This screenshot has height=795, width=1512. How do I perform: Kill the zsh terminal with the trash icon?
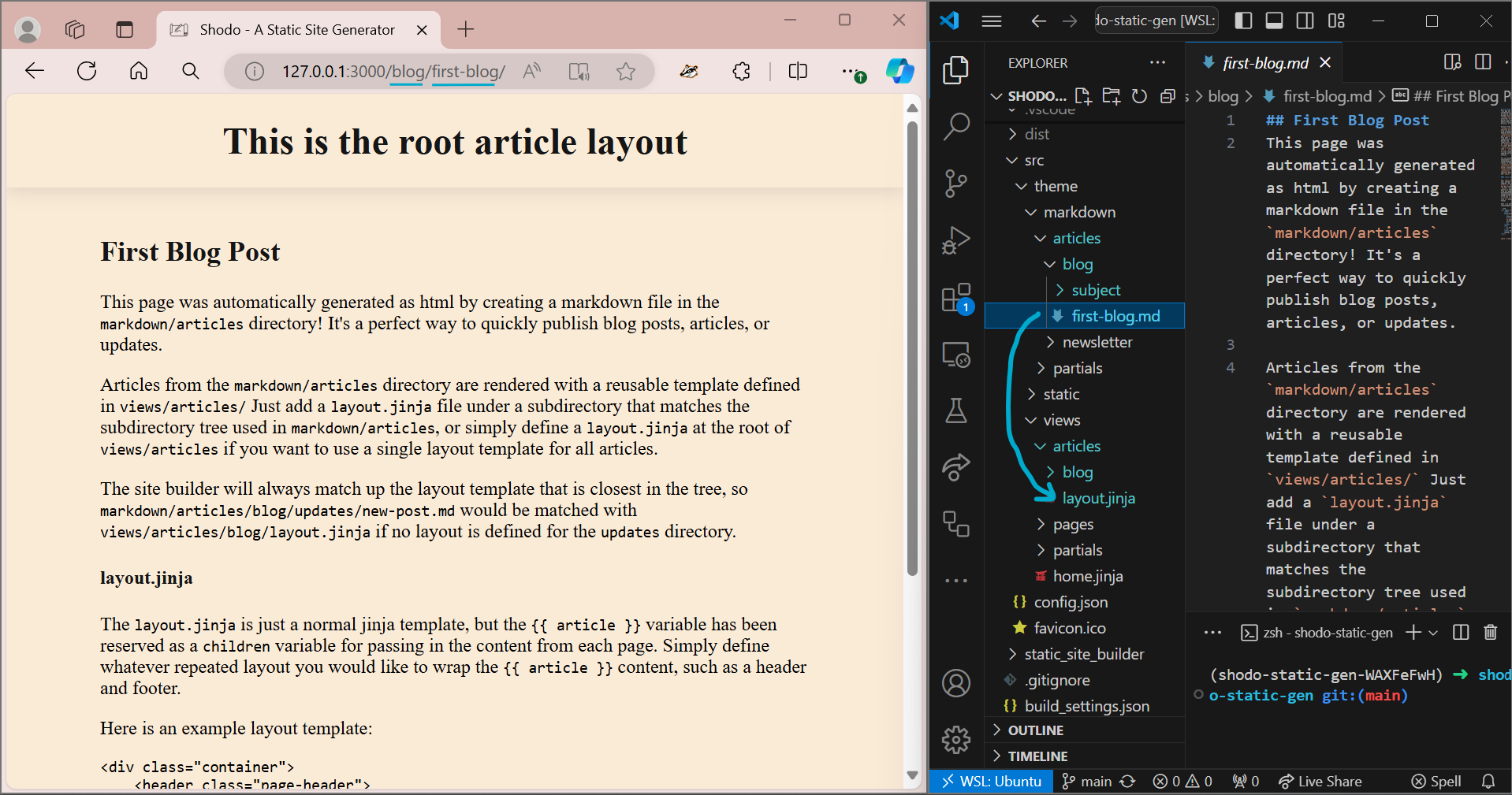click(1490, 632)
